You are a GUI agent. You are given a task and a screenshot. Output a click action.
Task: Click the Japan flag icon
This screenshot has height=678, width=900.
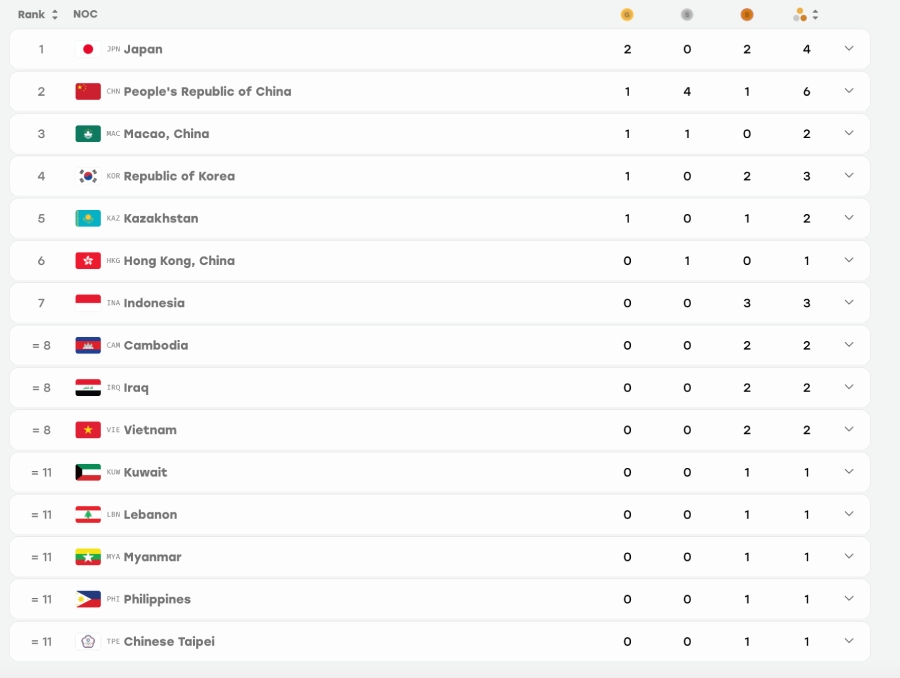tap(88, 49)
